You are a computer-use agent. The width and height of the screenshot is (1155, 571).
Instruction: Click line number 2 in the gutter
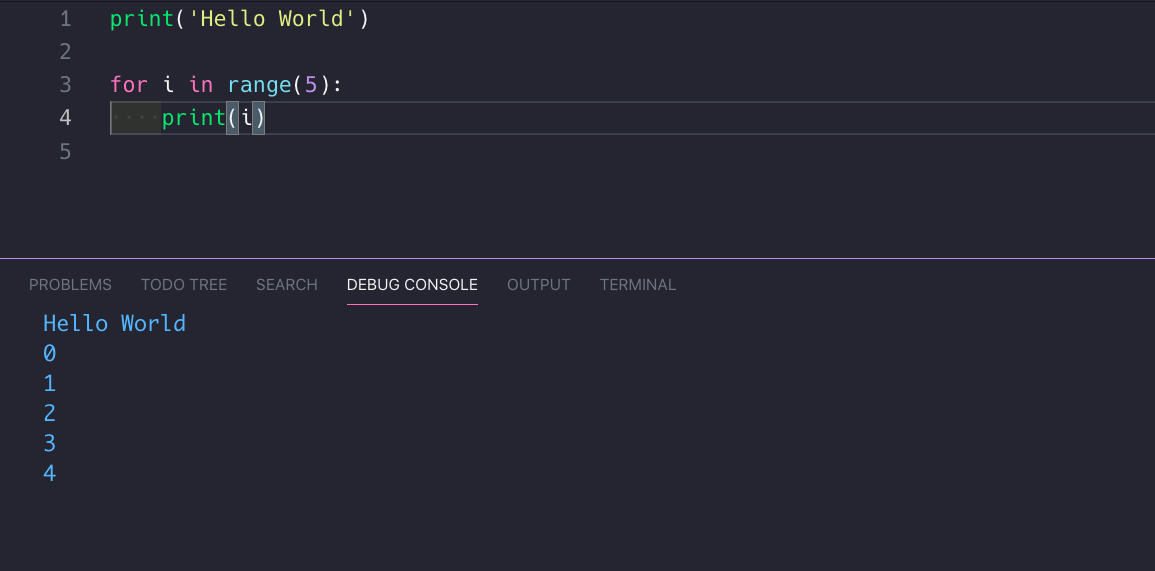click(x=65, y=52)
